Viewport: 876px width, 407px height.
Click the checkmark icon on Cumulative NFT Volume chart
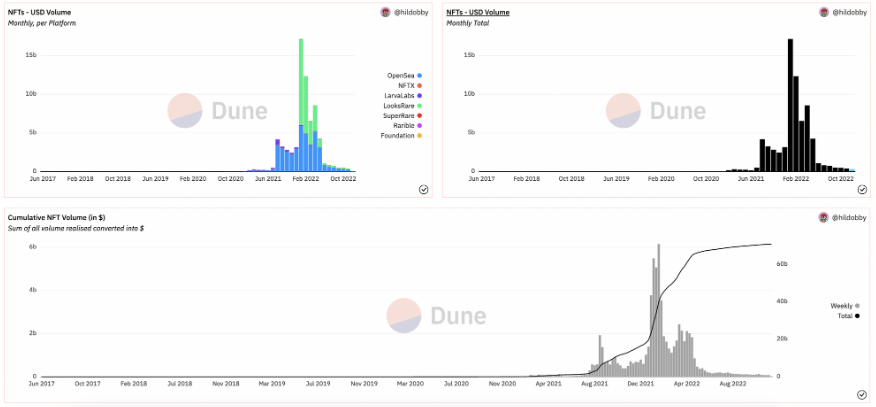coord(862,395)
